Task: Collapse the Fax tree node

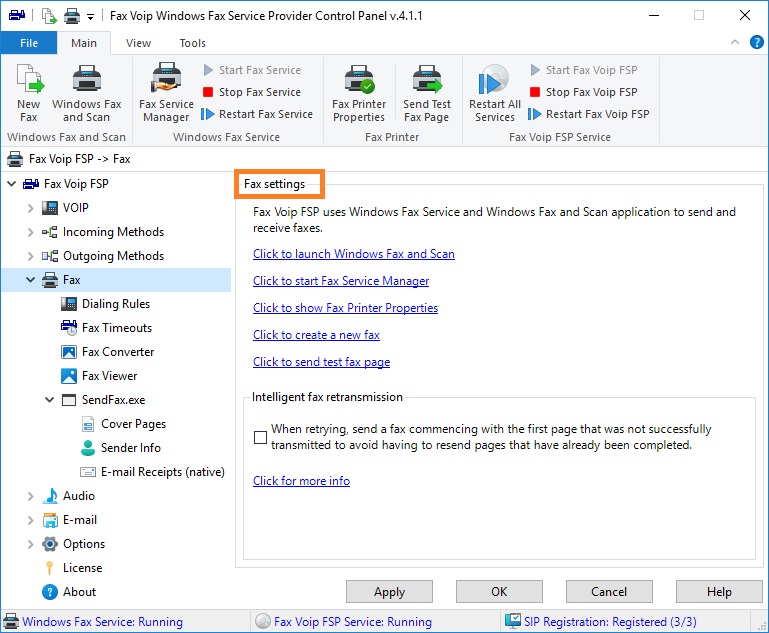Action: coord(30,280)
